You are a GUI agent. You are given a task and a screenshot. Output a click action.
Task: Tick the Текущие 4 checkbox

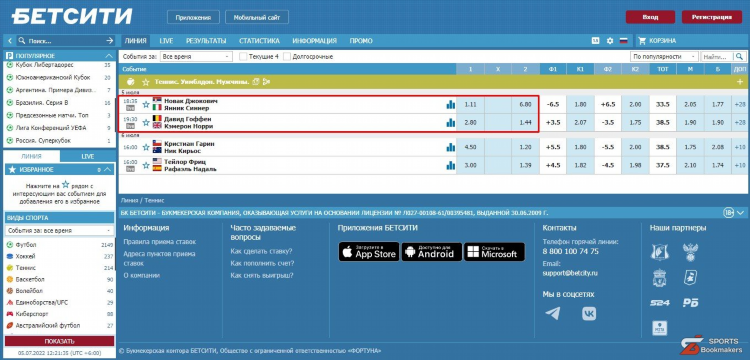[243, 56]
